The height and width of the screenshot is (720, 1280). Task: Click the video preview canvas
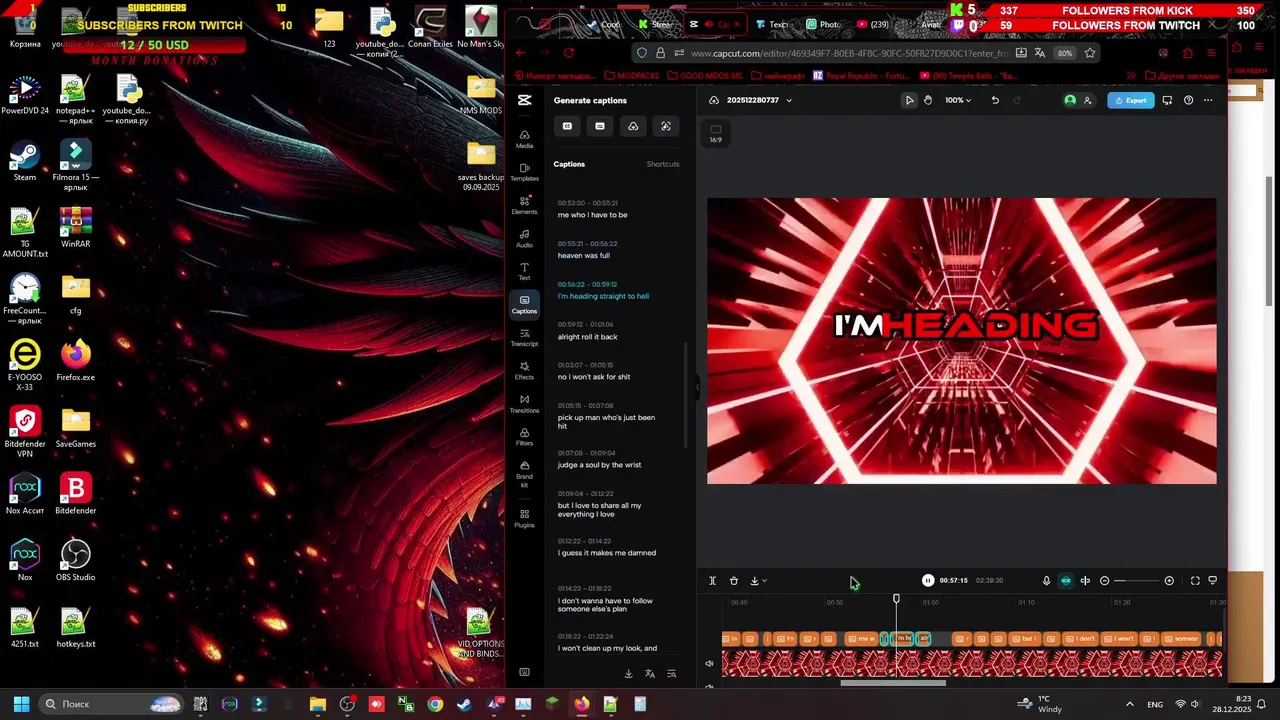point(962,341)
